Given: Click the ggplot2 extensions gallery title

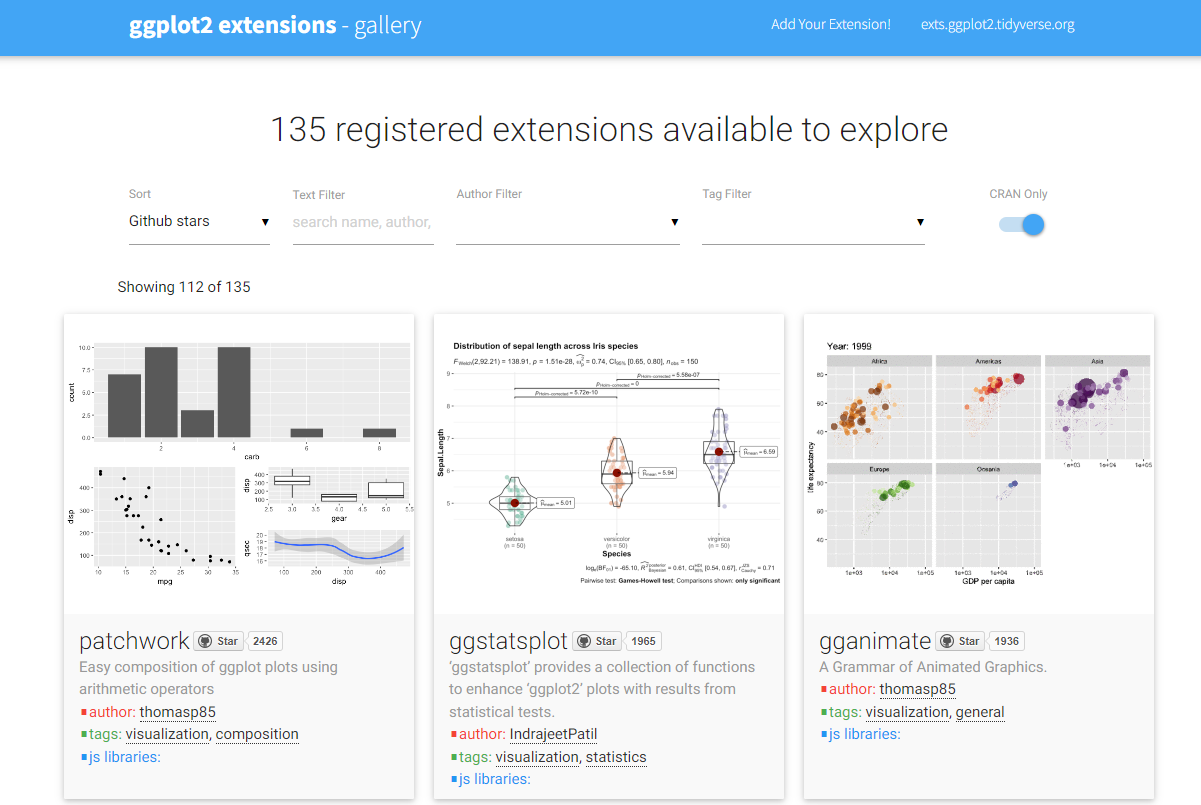Looking at the screenshot, I should tap(275, 26).
